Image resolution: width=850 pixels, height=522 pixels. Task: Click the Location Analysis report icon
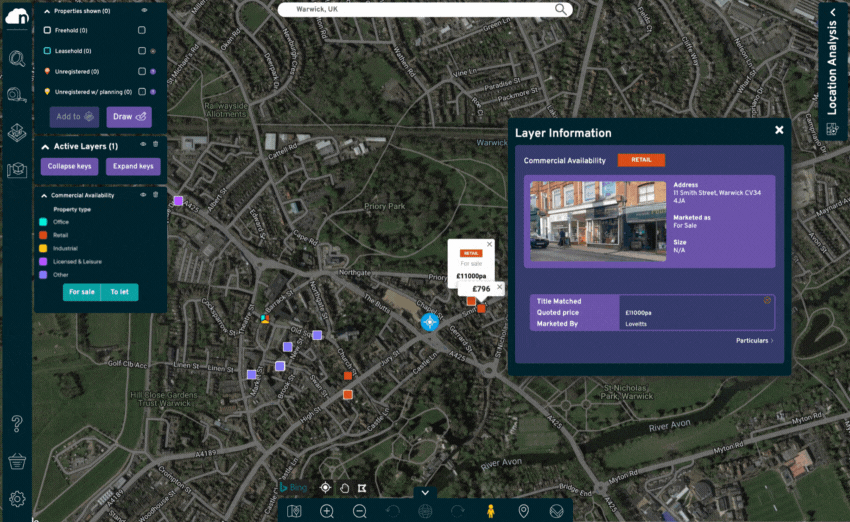[x=832, y=129]
